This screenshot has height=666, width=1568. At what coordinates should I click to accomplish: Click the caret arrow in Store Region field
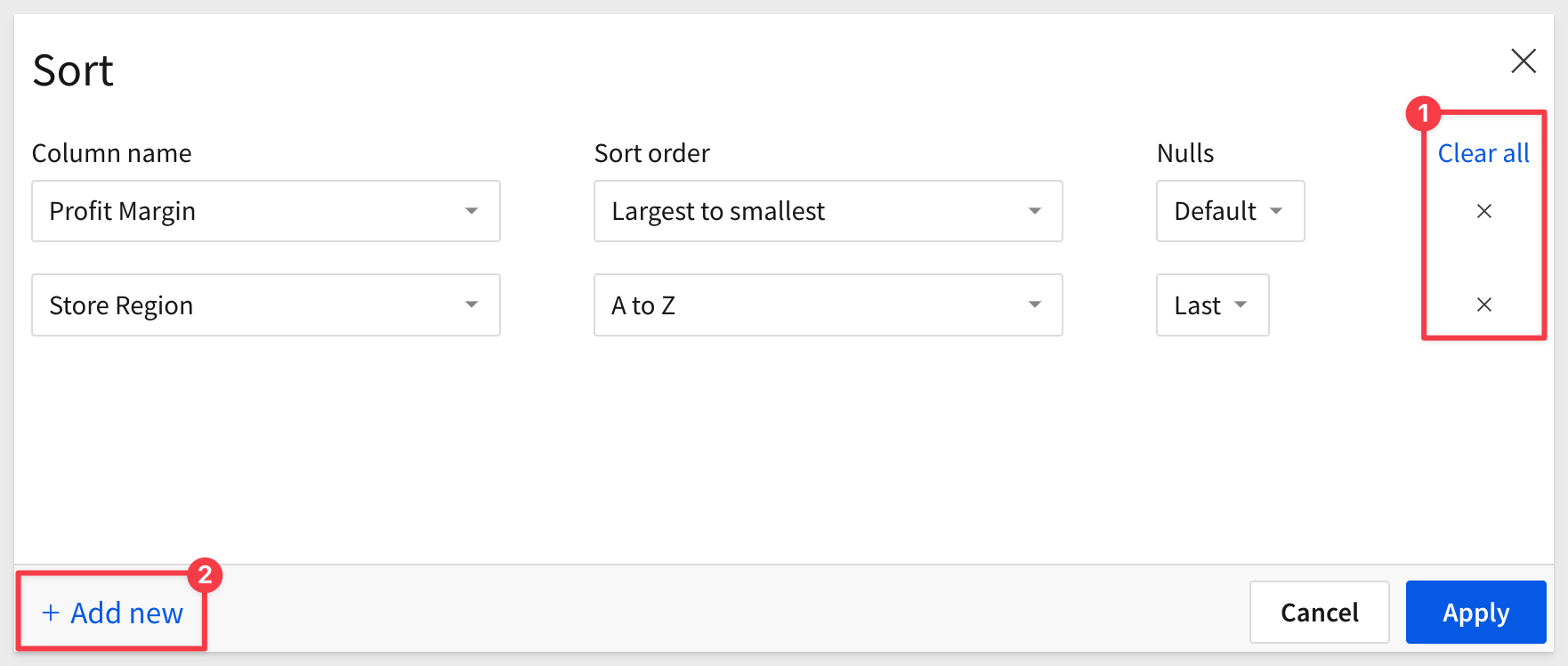pyautogui.click(x=472, y=305)
